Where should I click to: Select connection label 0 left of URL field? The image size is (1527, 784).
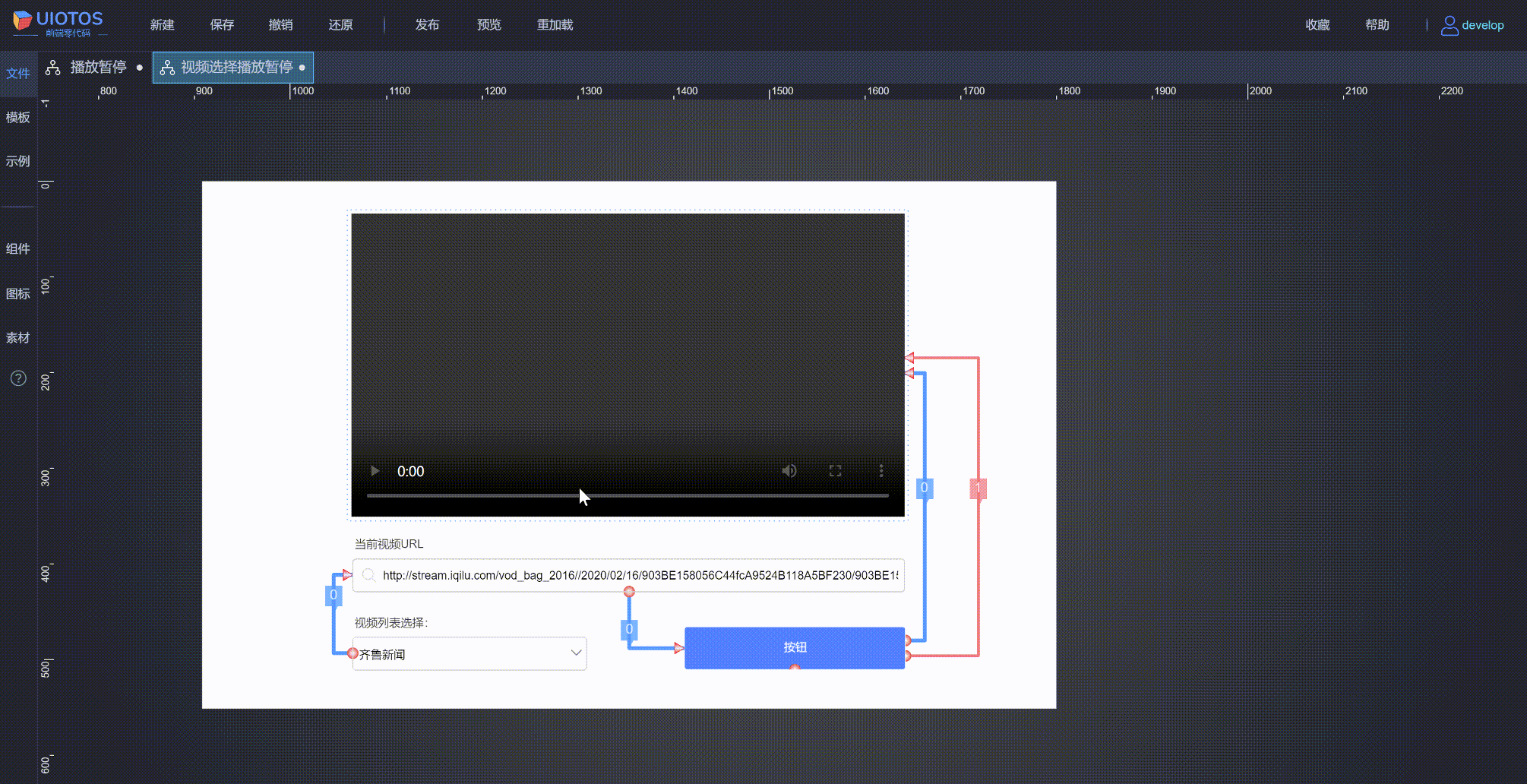click(334, 595)
